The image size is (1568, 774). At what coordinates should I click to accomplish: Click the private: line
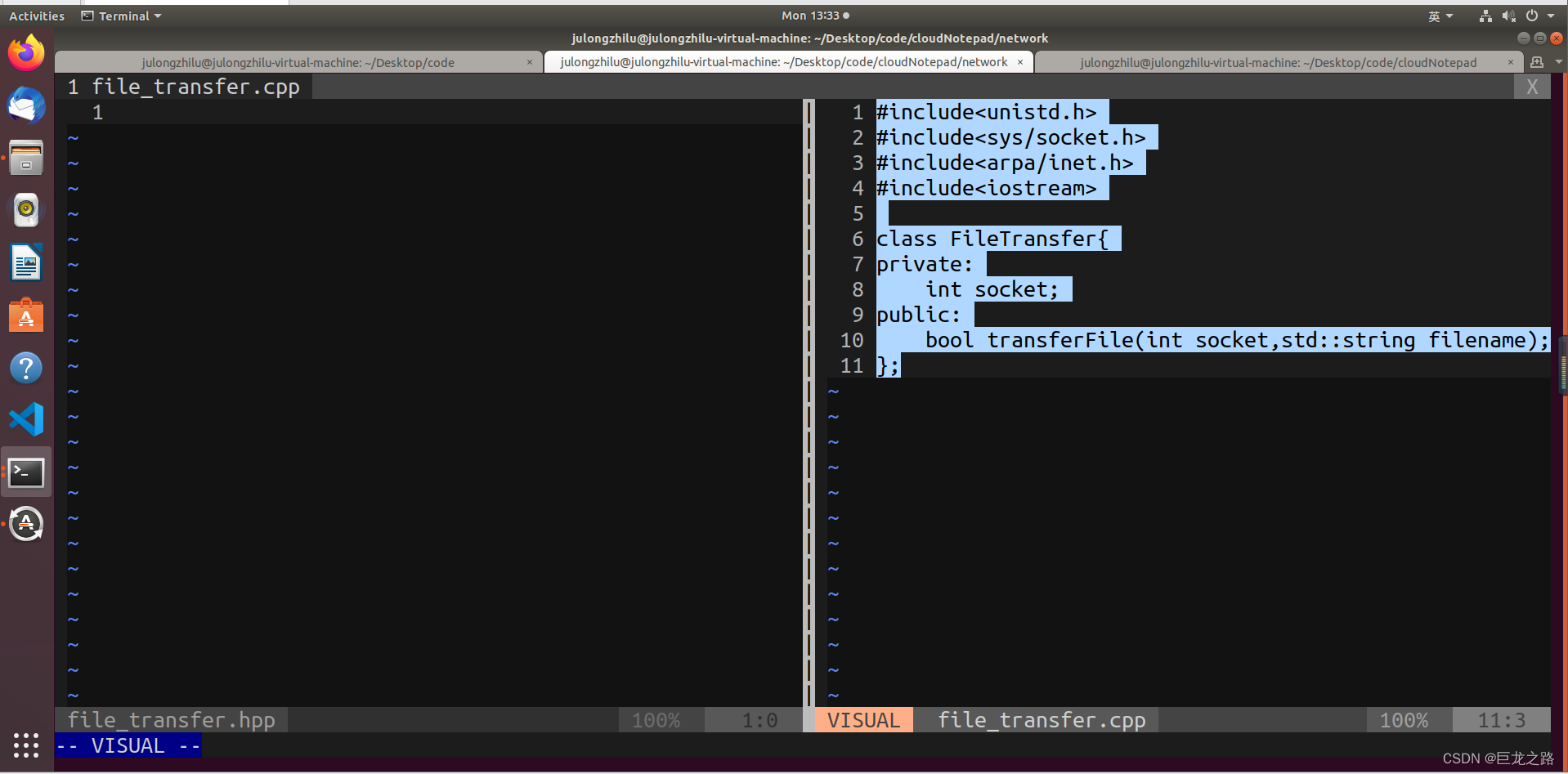925,264
